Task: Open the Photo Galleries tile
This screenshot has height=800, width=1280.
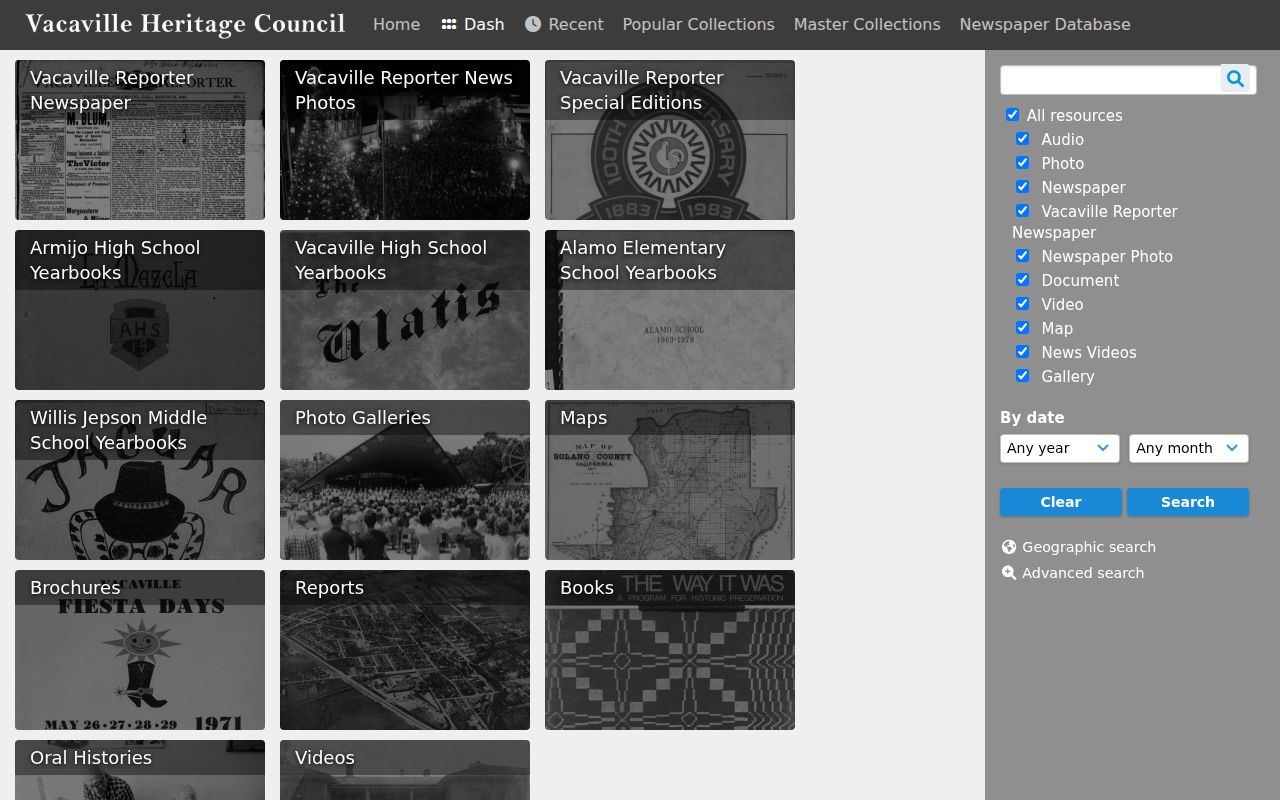Action: point(405,480)
